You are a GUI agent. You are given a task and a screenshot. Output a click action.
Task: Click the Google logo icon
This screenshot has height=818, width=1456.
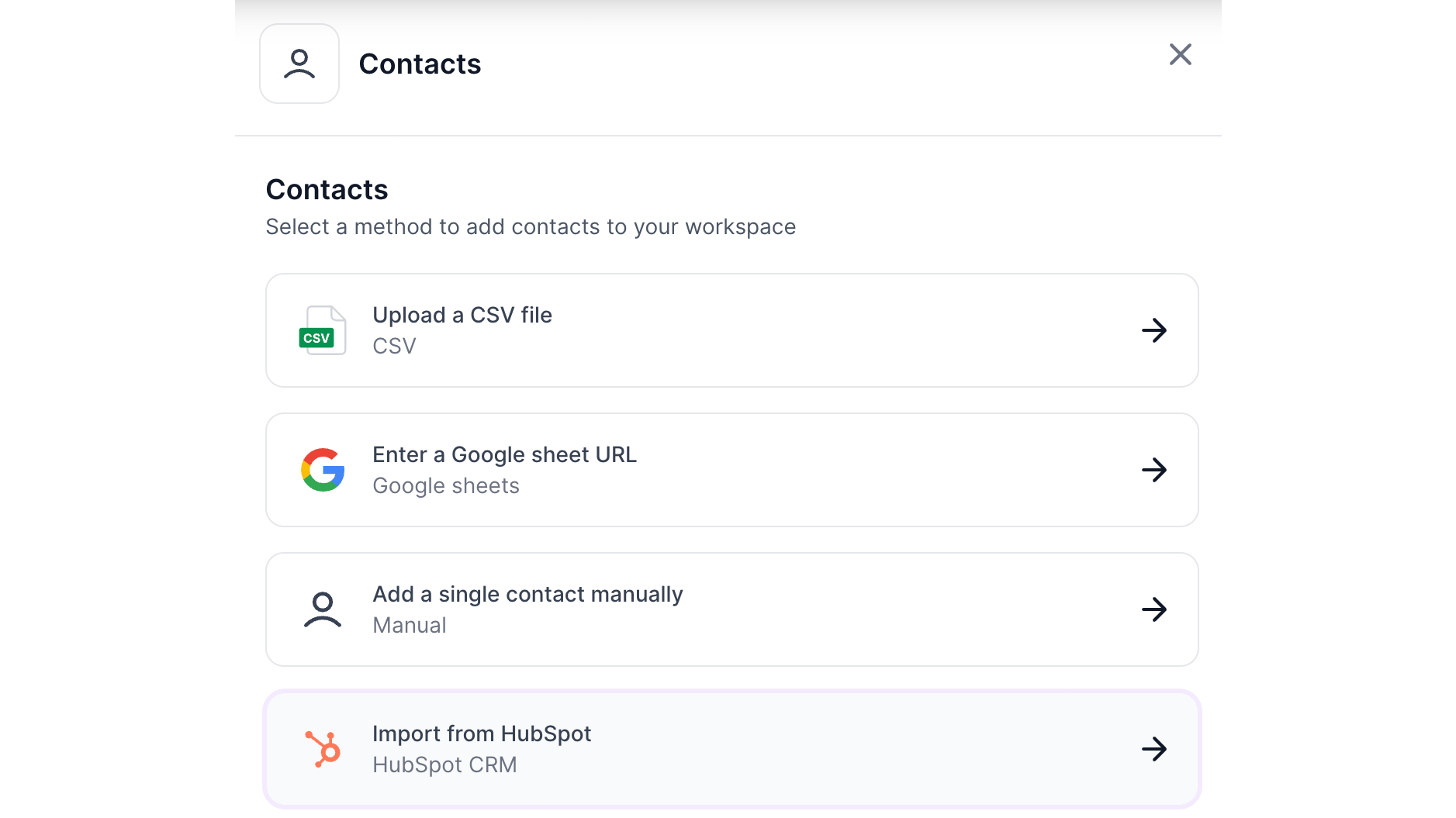click(x=323, y=470)
